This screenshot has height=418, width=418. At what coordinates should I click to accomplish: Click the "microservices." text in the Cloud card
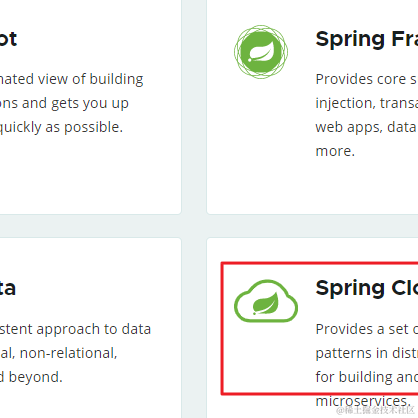click(363, 401)
